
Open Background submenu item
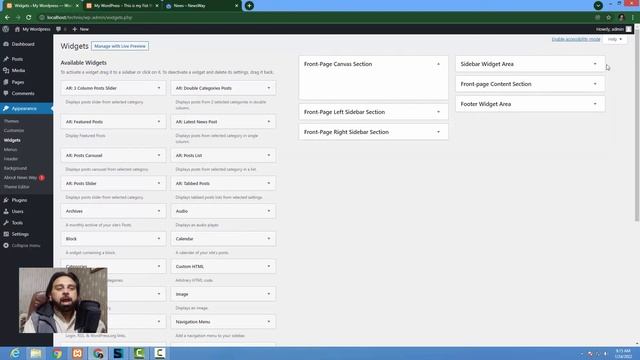pyautogui.click(x=16, y=168)
